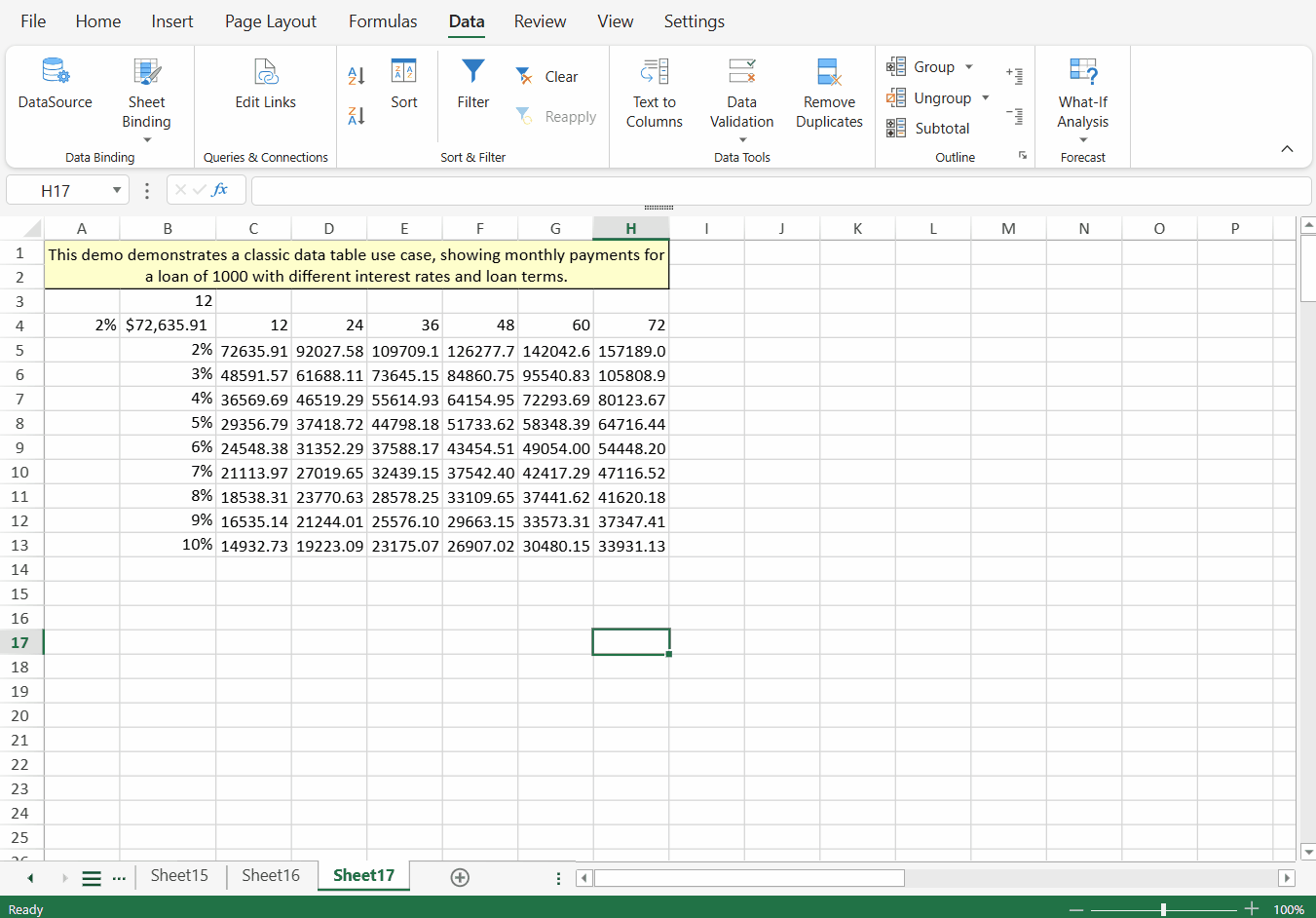Switch to the View tab
This screenshot has width=1316, height=918.
(616, 21)
